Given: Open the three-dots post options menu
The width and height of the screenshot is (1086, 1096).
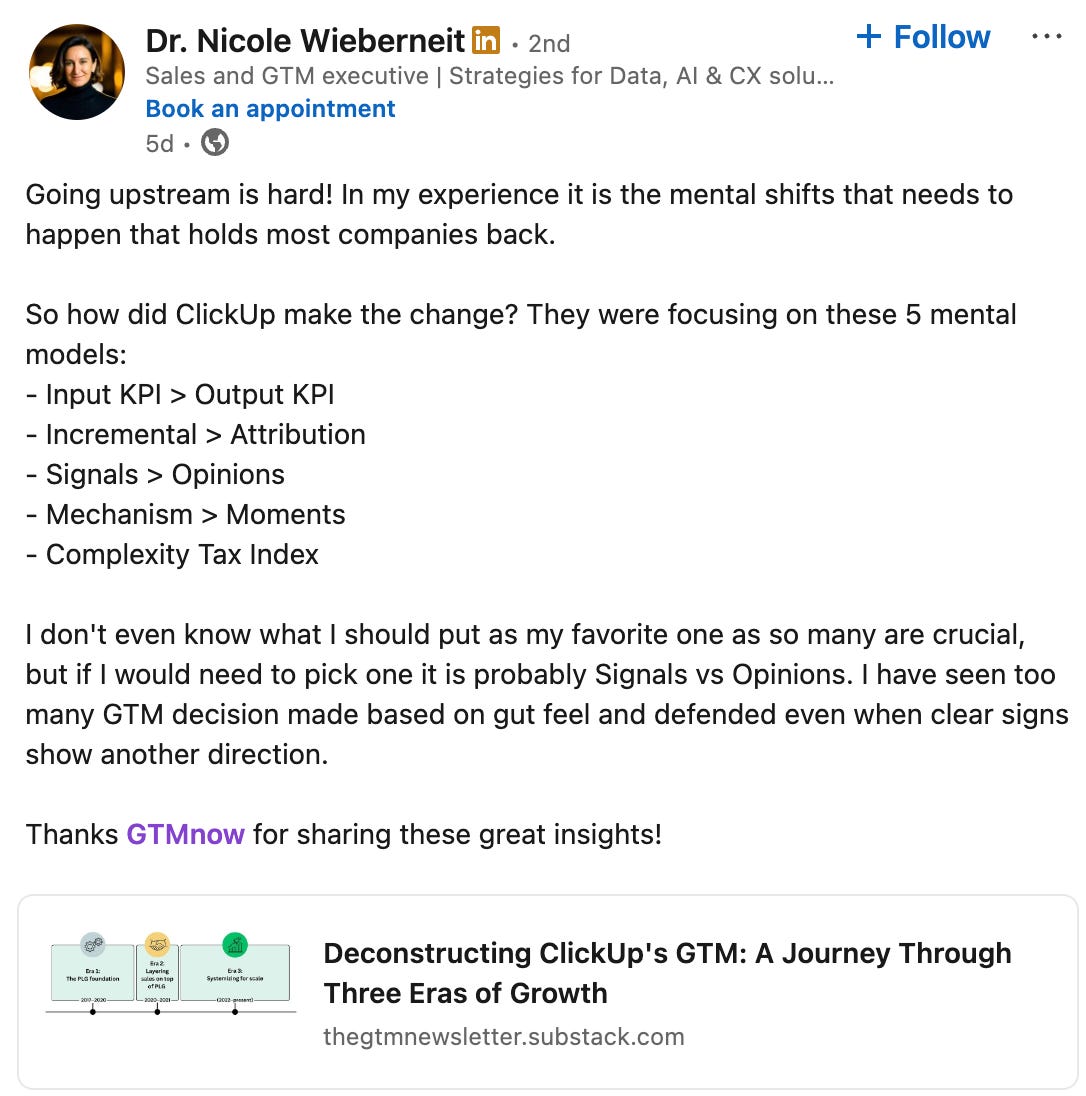Looking at the screenshot, I should [1046, 36].
